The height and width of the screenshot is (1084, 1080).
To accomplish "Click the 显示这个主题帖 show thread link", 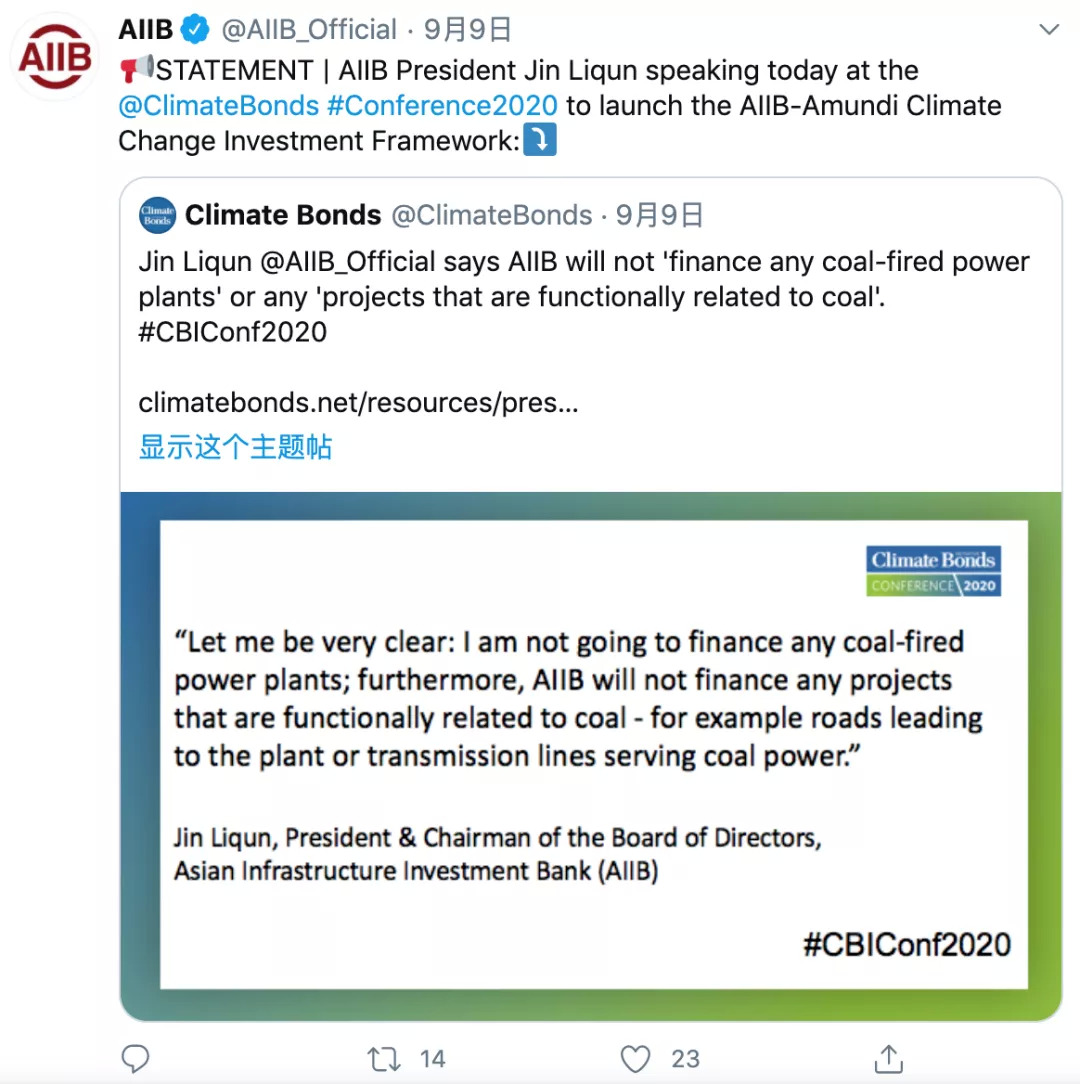I will (235, 447).
